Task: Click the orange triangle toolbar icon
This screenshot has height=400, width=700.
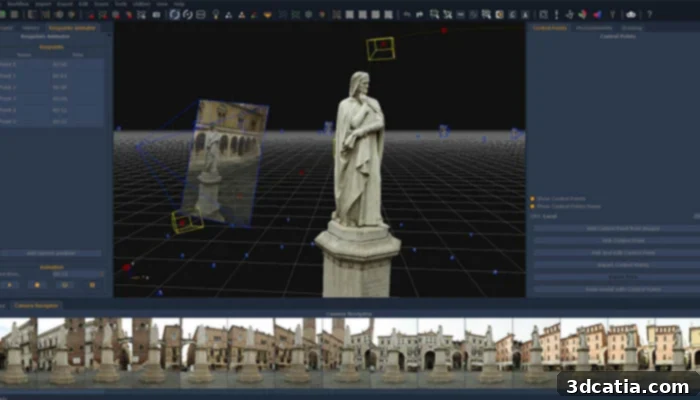Action: (242, 15)
